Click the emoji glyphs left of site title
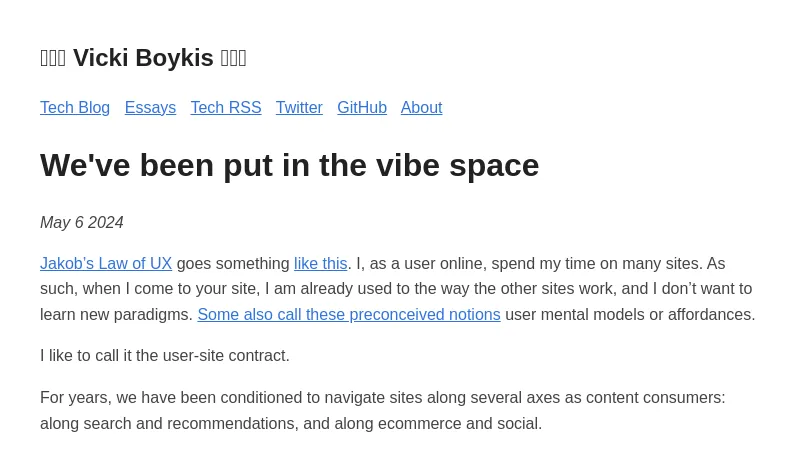This screenshot has width=800, height=450. point(53,58)
